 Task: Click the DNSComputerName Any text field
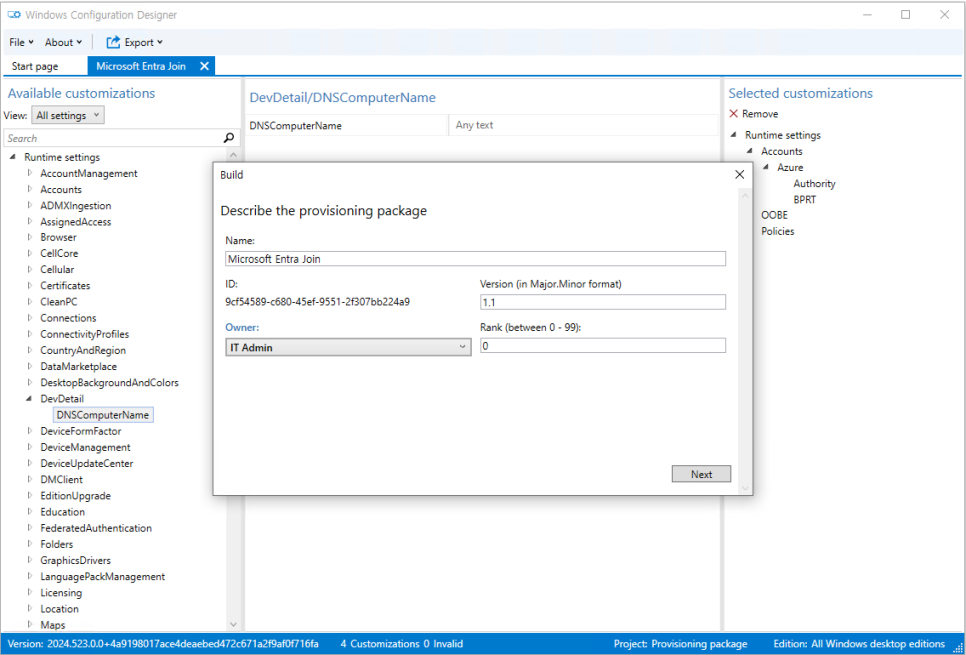583,125
